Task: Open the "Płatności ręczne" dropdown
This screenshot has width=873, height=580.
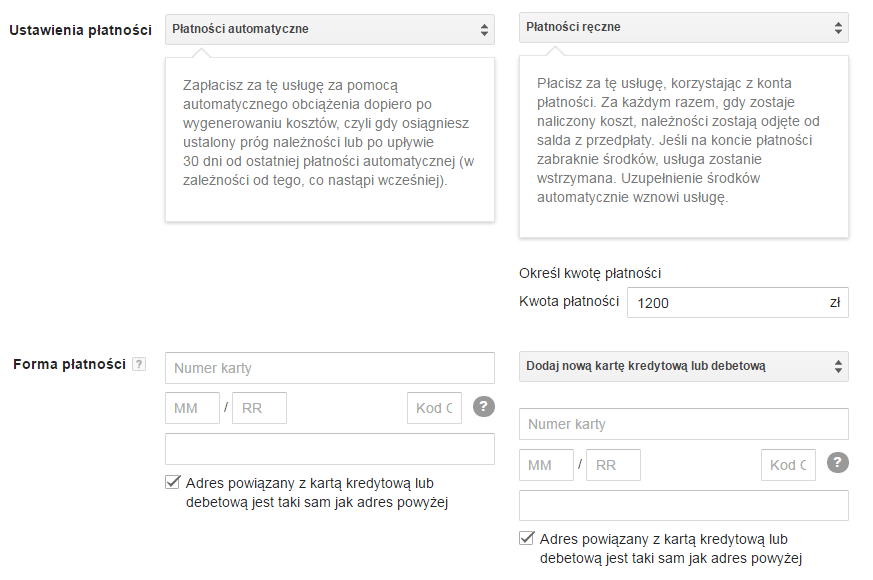Action: tap(683, 27)
